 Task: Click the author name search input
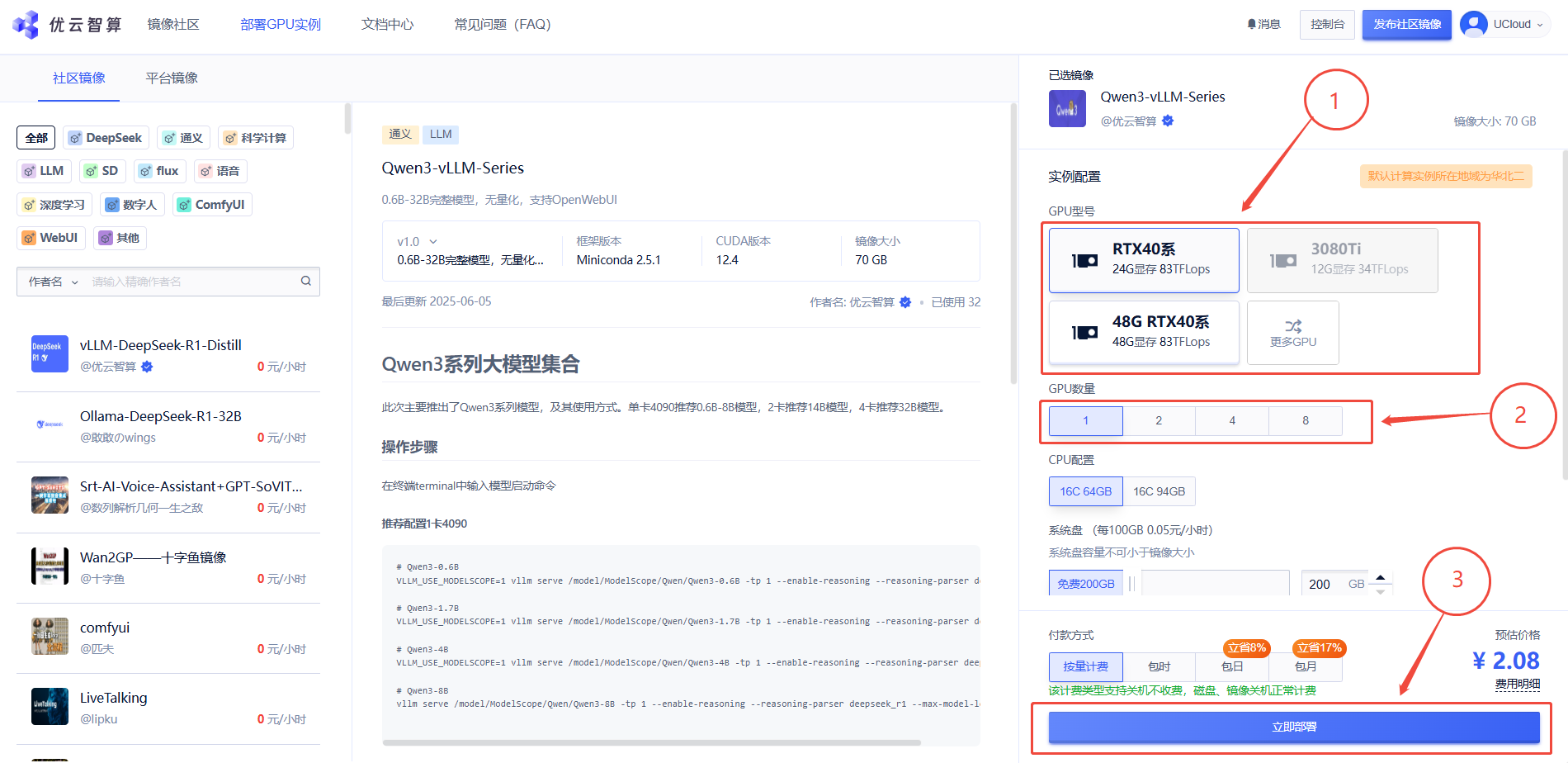coord(194,282)
